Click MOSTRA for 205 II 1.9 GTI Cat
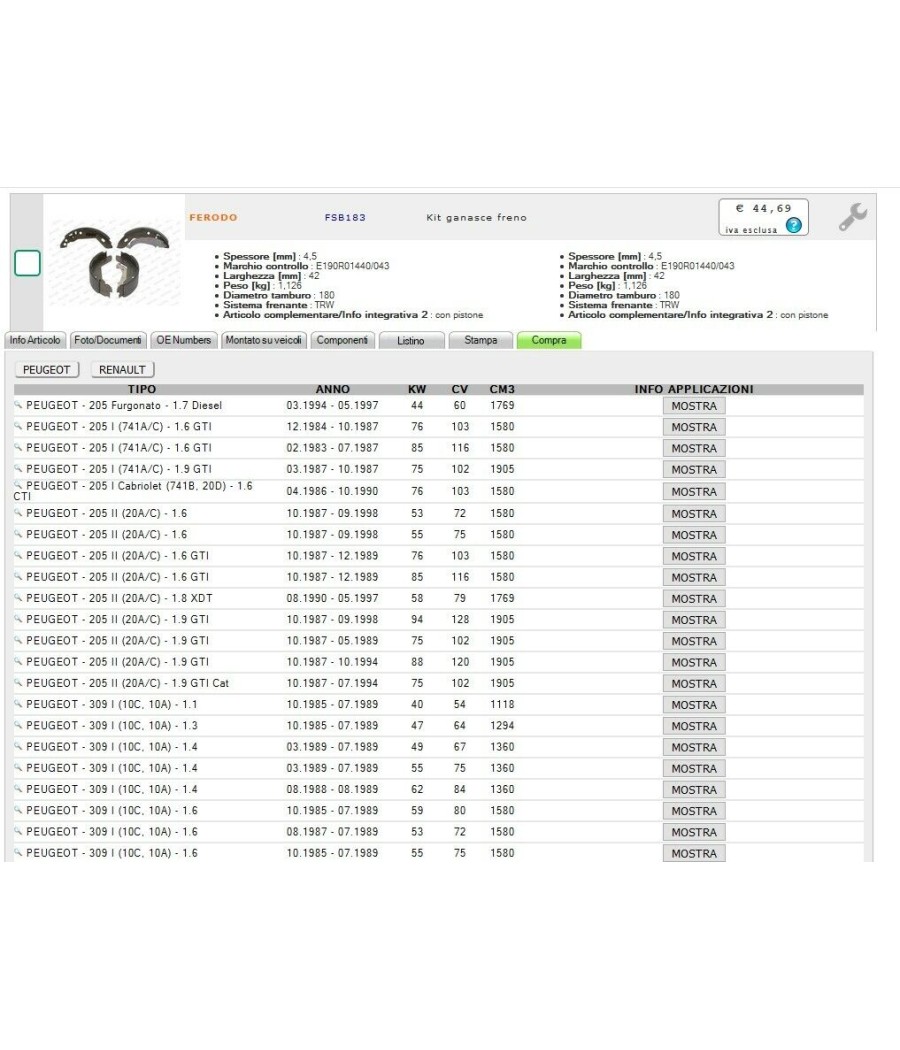The image size is (900, 1050). point(694,684)
